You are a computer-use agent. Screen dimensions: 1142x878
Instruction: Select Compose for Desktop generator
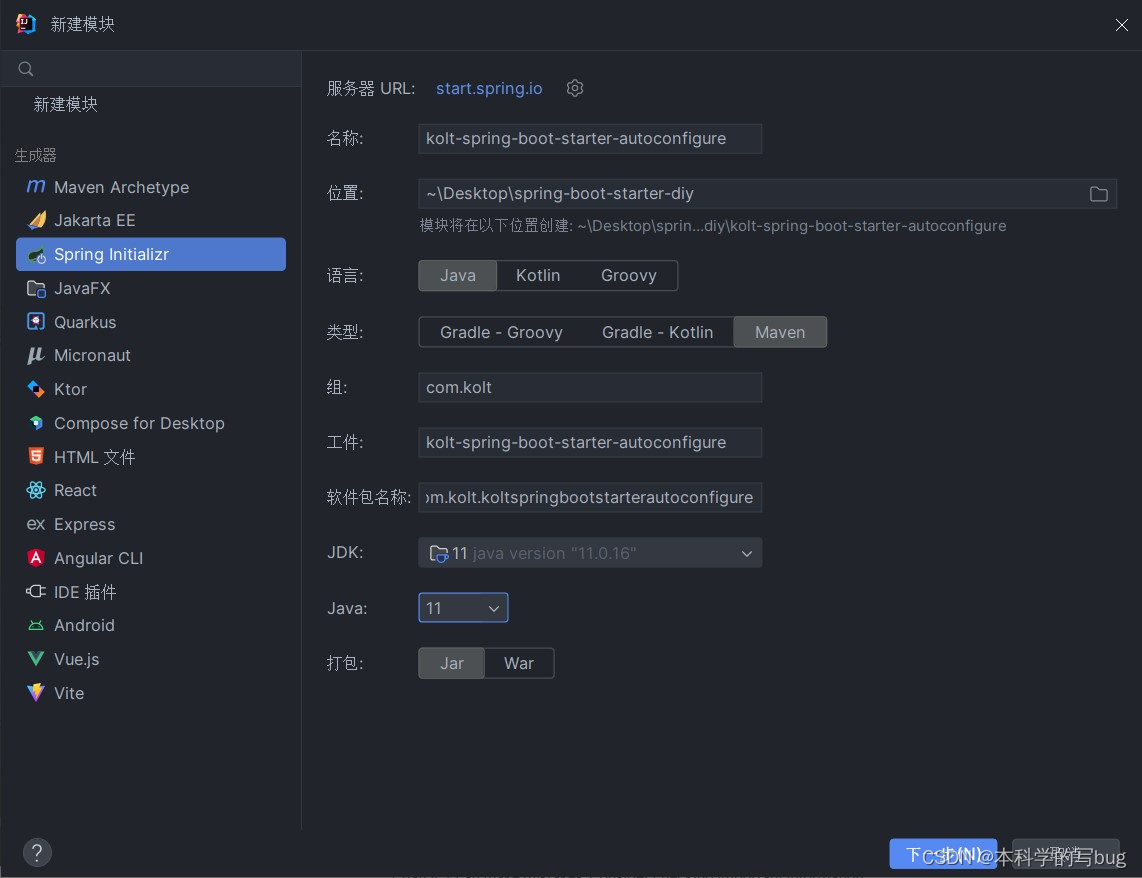point(151,423)
